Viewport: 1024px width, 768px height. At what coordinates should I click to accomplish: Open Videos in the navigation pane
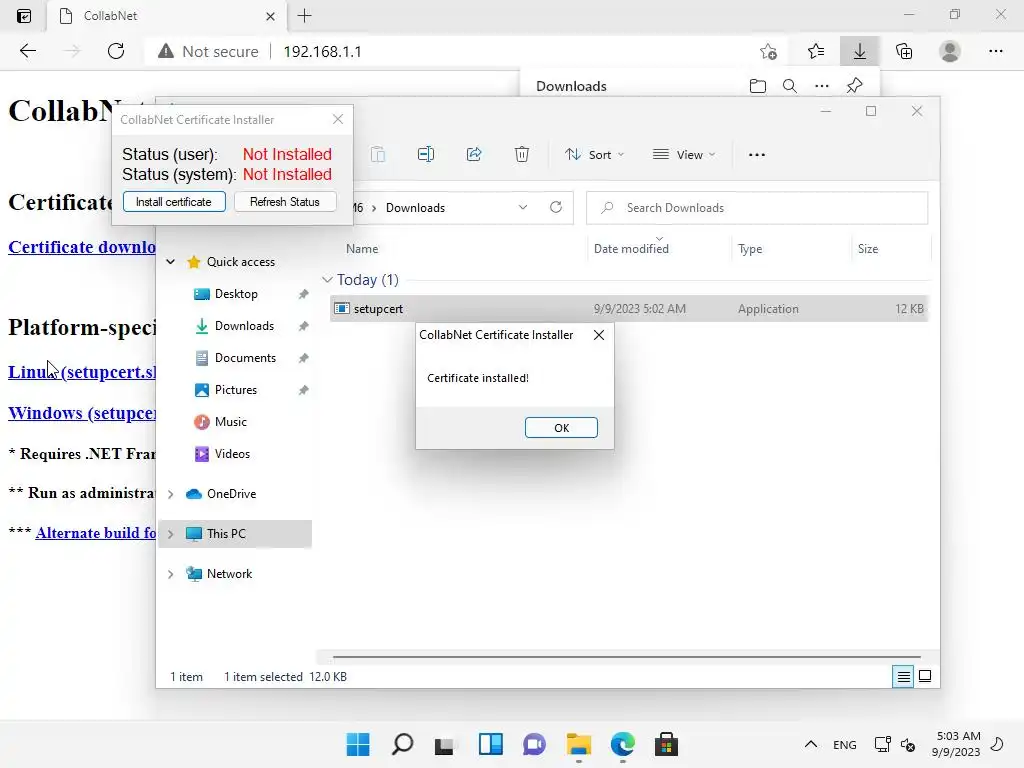(232, 454)
